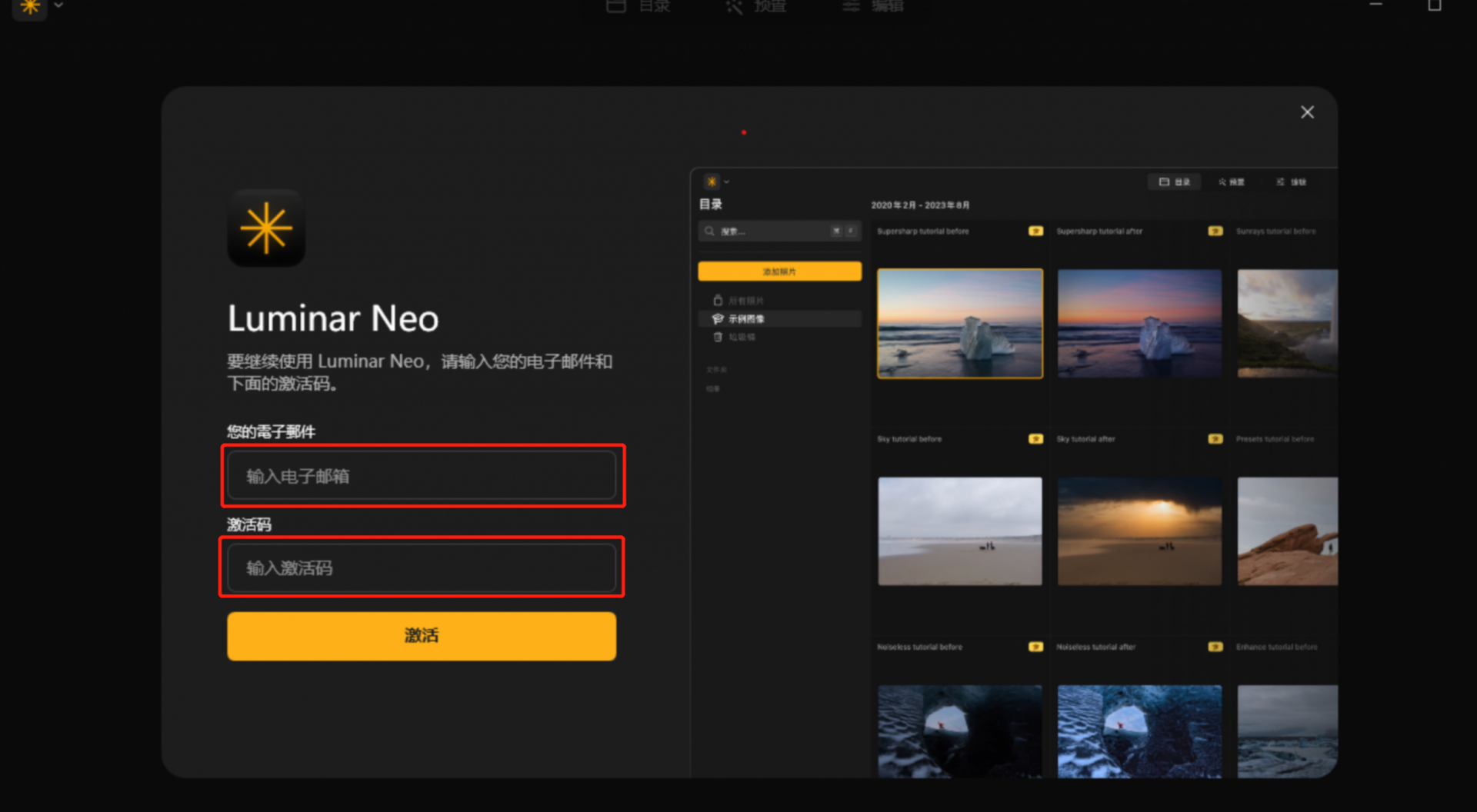Screen dimensions: 1477x812
Task: Expand the chevron beside the app logo
Action: coord(58,5)
